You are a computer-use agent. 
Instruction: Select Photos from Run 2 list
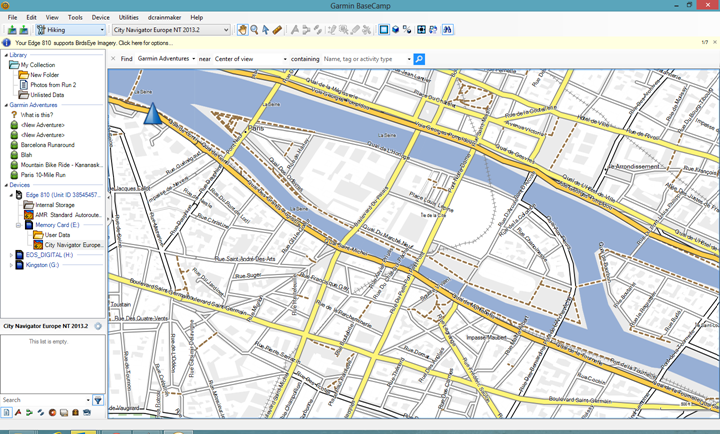click(x=53, y=85)
